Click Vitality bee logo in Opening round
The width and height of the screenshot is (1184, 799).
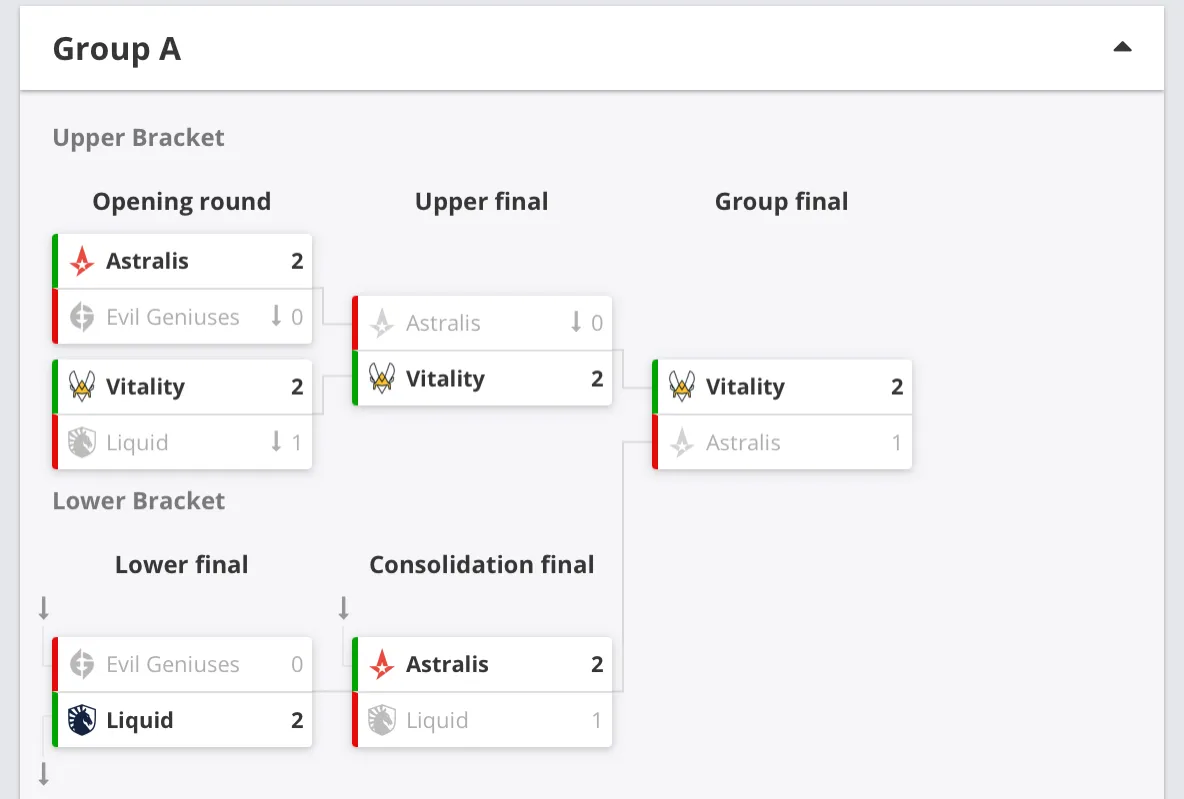click(x=82, y=386)
